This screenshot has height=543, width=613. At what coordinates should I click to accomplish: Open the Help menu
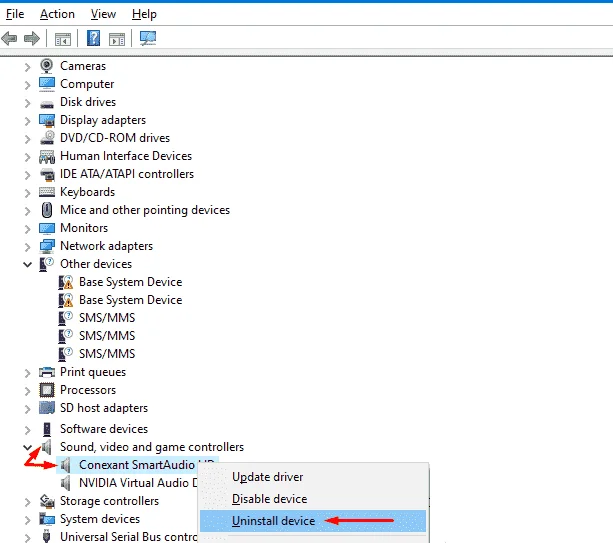[144, 14]
